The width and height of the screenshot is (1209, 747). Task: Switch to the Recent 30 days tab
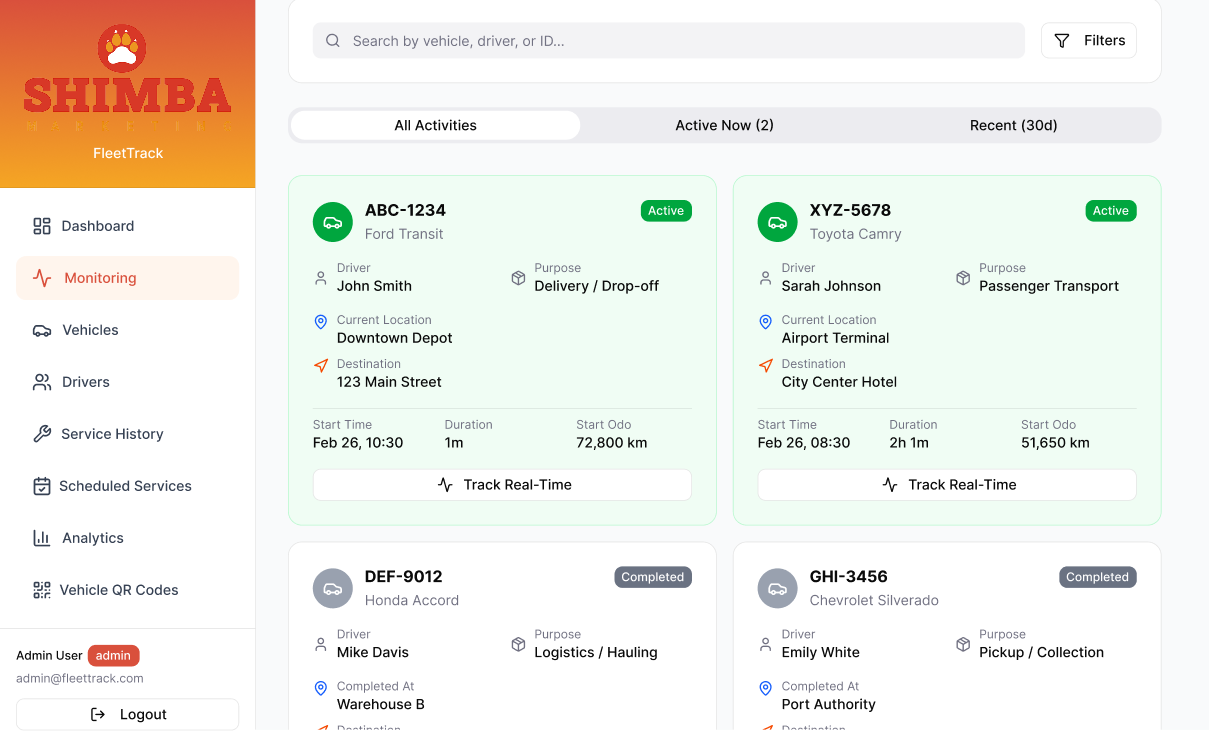click(x=1013, y=125)
